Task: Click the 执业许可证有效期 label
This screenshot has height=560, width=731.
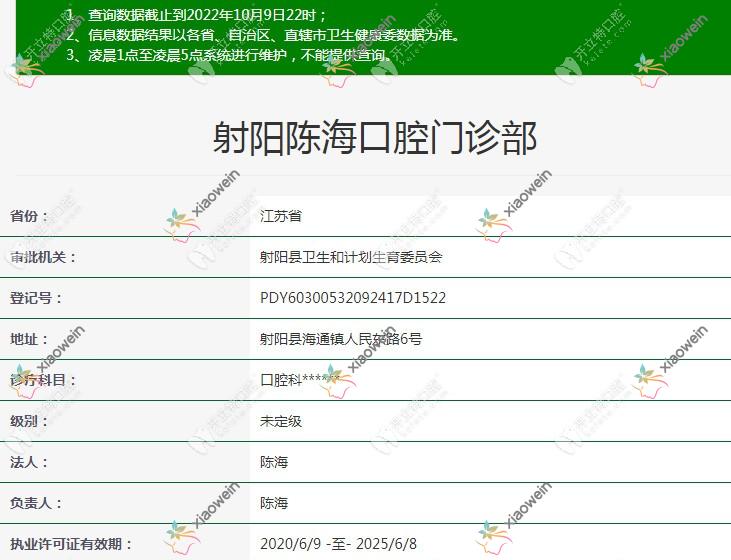Action: [x=71, y=544]
